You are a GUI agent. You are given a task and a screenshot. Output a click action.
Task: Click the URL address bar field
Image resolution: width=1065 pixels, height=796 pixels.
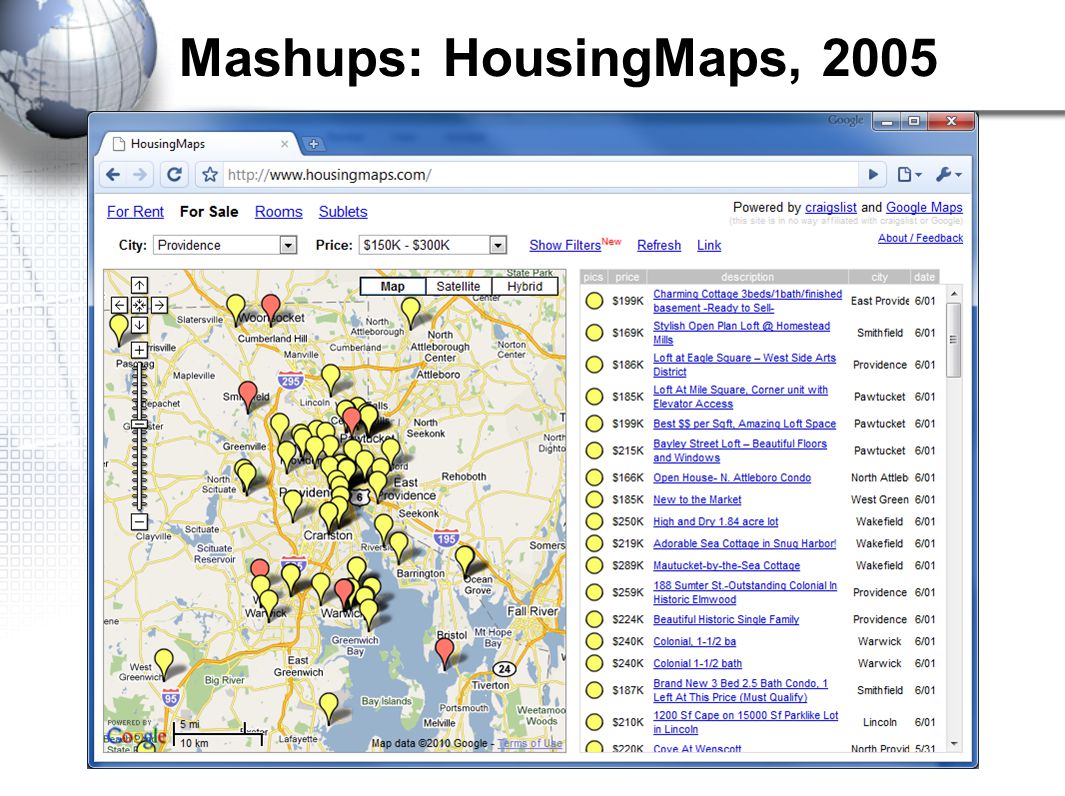click(539, 175)
